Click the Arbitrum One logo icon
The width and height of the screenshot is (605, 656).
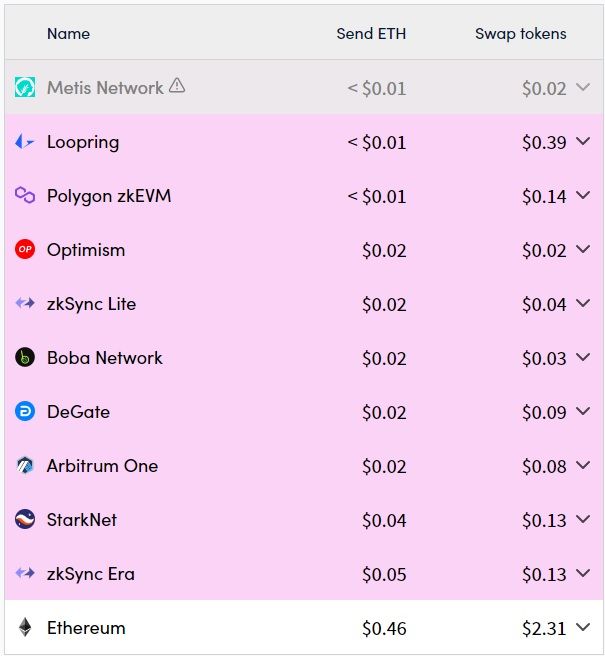point(25,466)
